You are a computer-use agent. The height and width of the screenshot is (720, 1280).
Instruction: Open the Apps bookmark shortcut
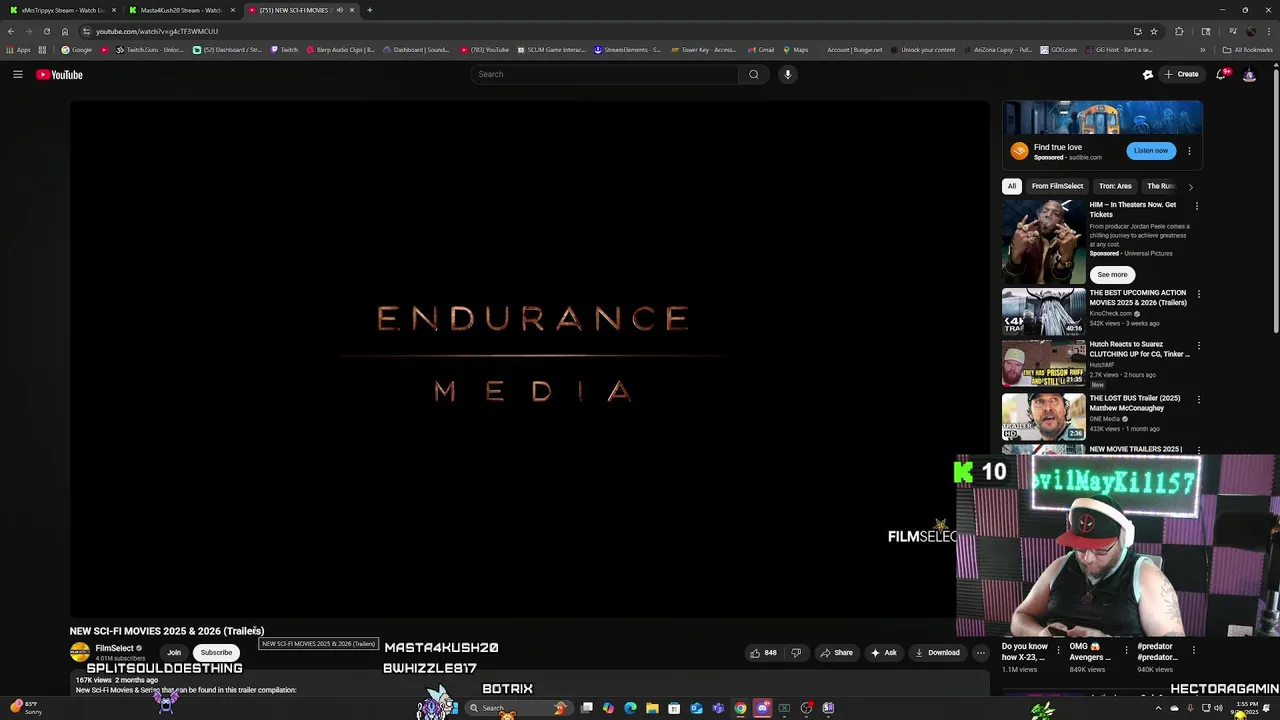pos(19,50)
